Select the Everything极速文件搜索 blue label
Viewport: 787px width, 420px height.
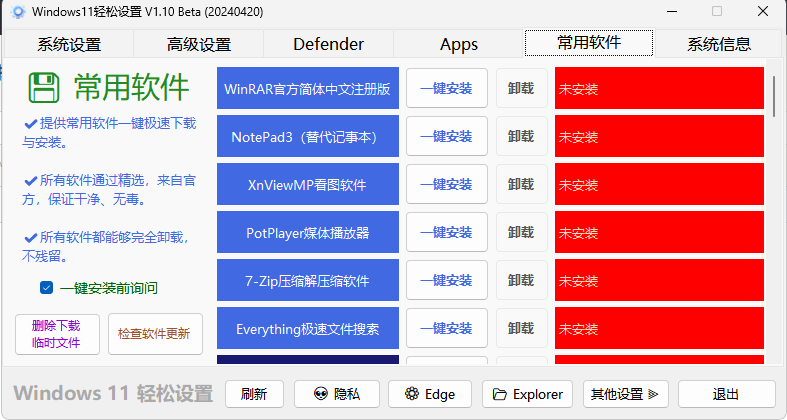pos(307,329)
